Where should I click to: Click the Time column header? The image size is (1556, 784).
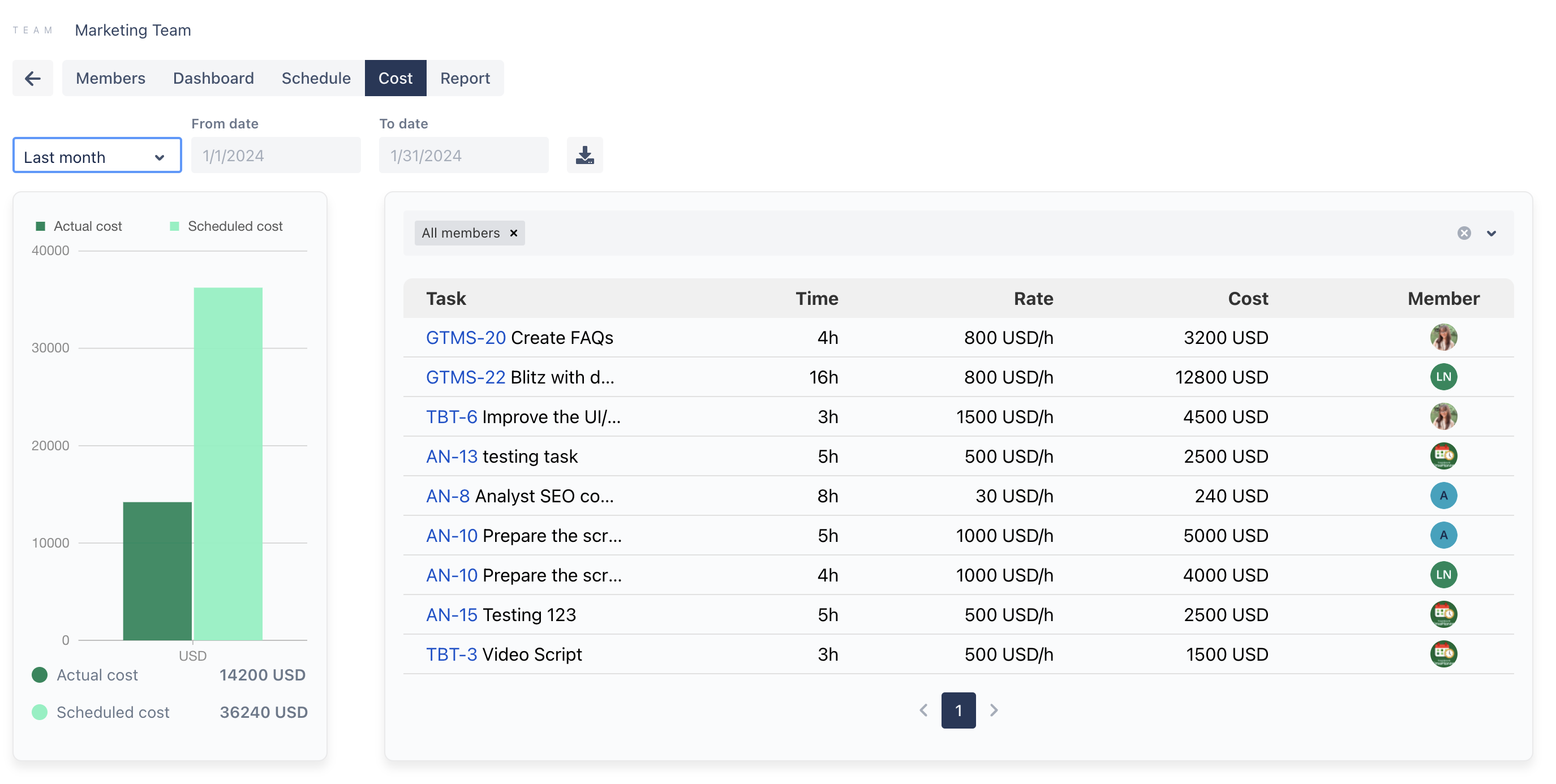(x=816, y=298)
